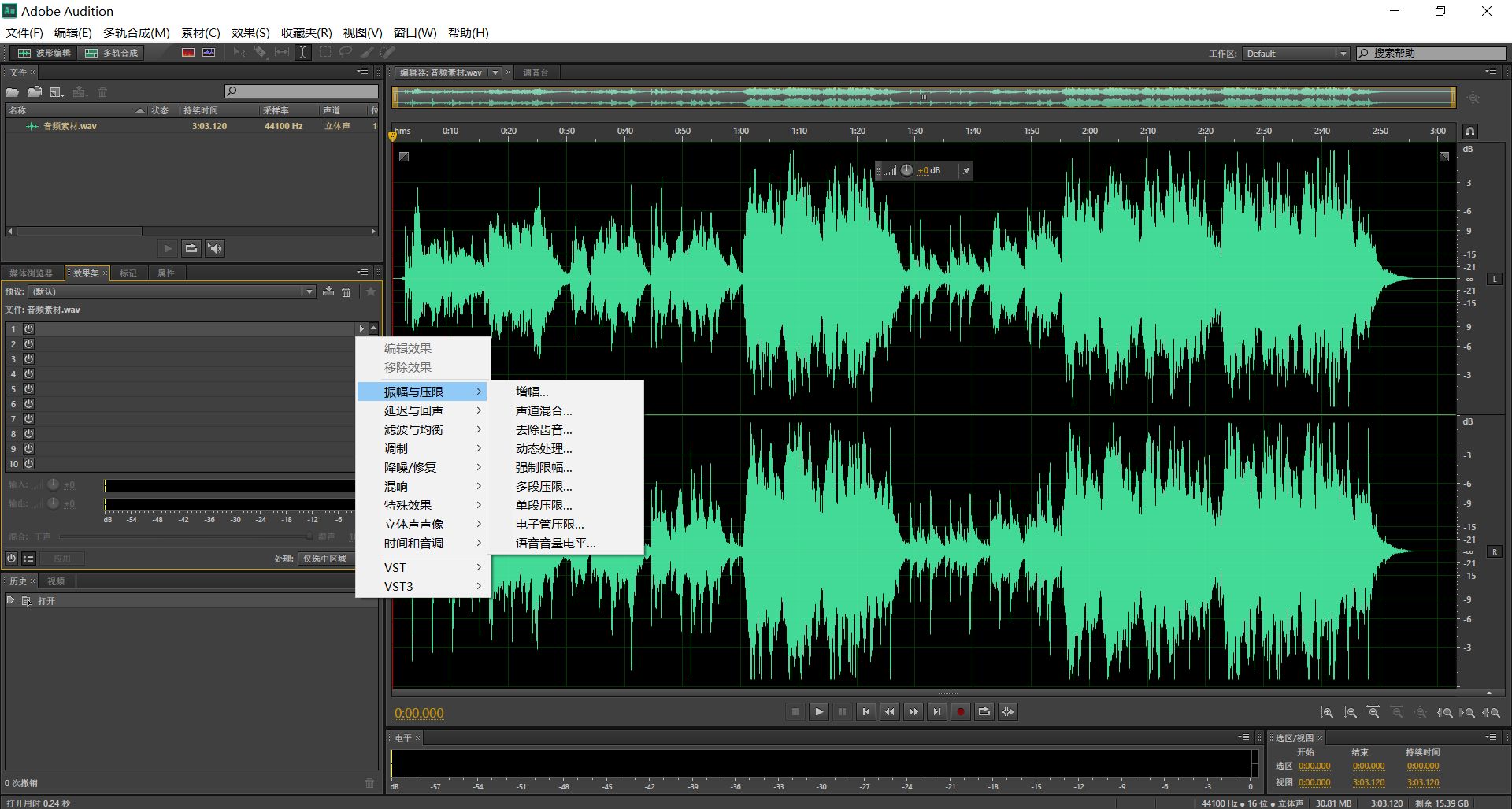1512x809 pixels.
Task: Click the Files panel play preview button
Action: click(x=168, y=248)
